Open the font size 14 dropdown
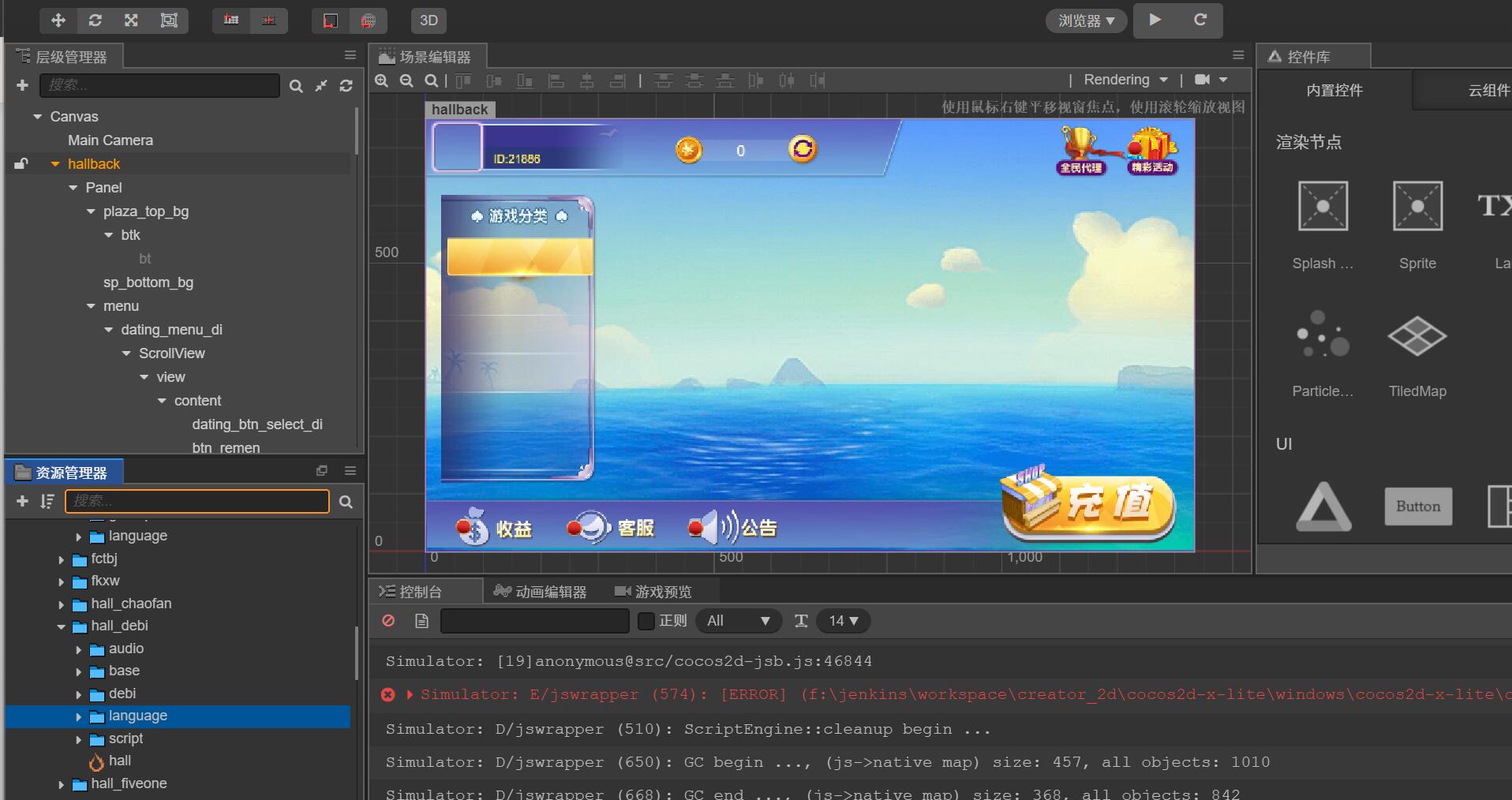This screenshot has width=1512, height=800. [x=844, y=621]
